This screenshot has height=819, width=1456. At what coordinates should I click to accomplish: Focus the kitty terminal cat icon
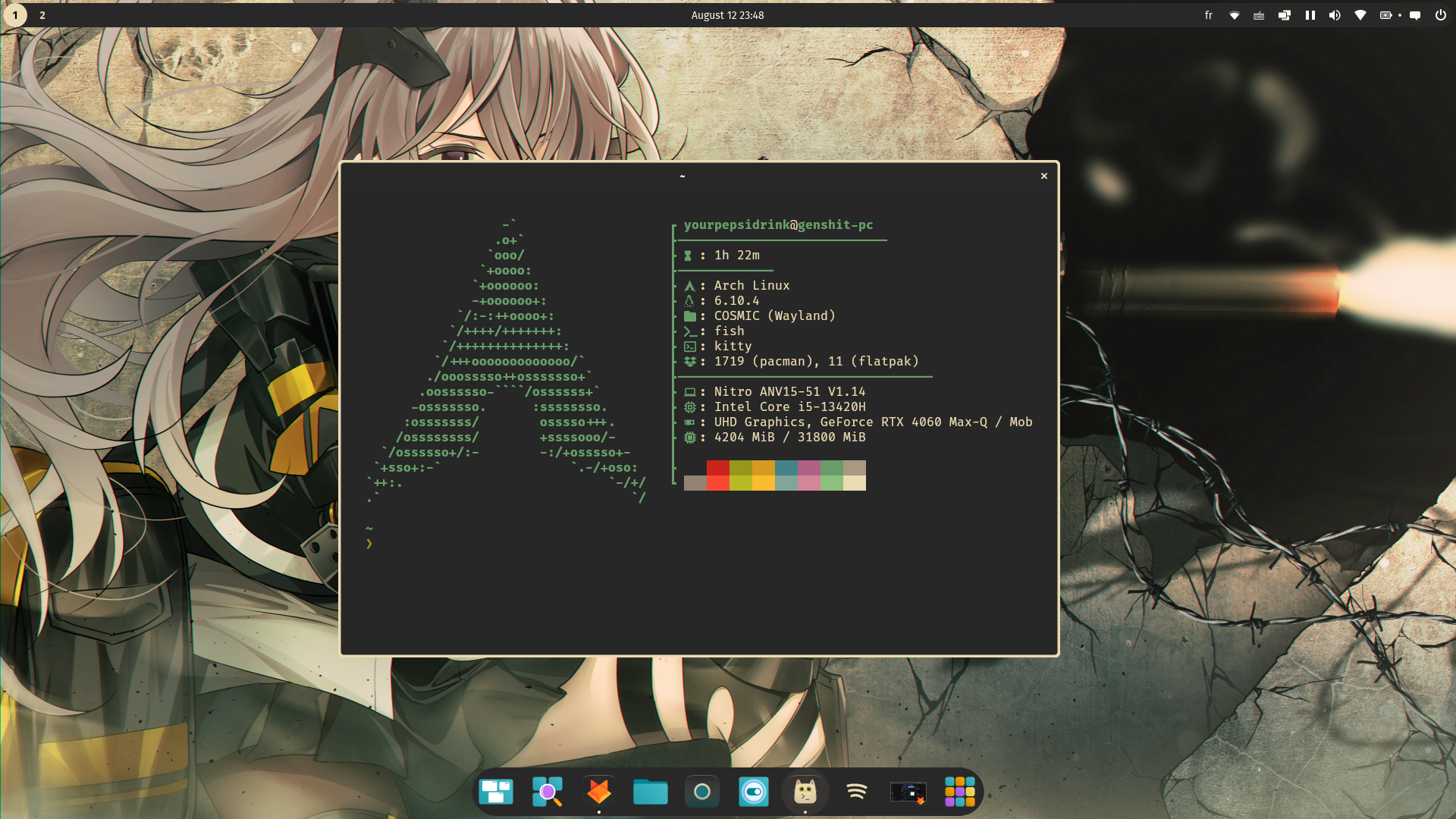(x=805, y=792)
